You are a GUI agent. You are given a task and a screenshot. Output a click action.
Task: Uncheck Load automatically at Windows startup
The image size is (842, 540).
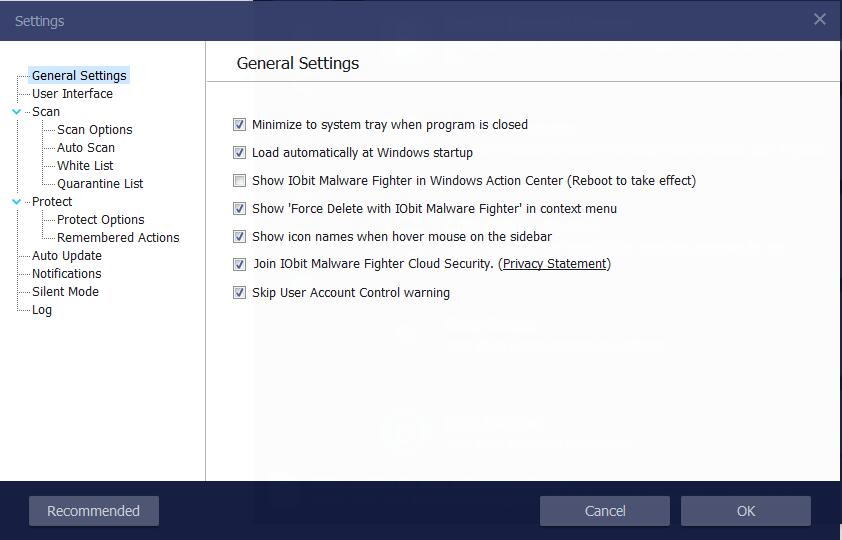click(239, 152)
